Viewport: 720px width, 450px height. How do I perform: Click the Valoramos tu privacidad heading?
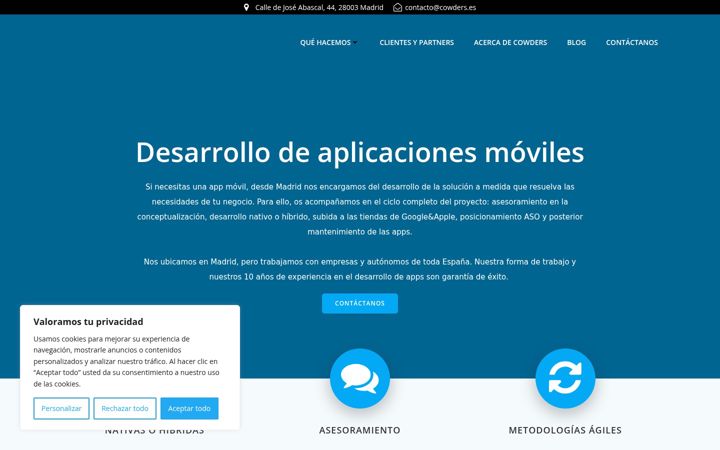click(88, 322)
